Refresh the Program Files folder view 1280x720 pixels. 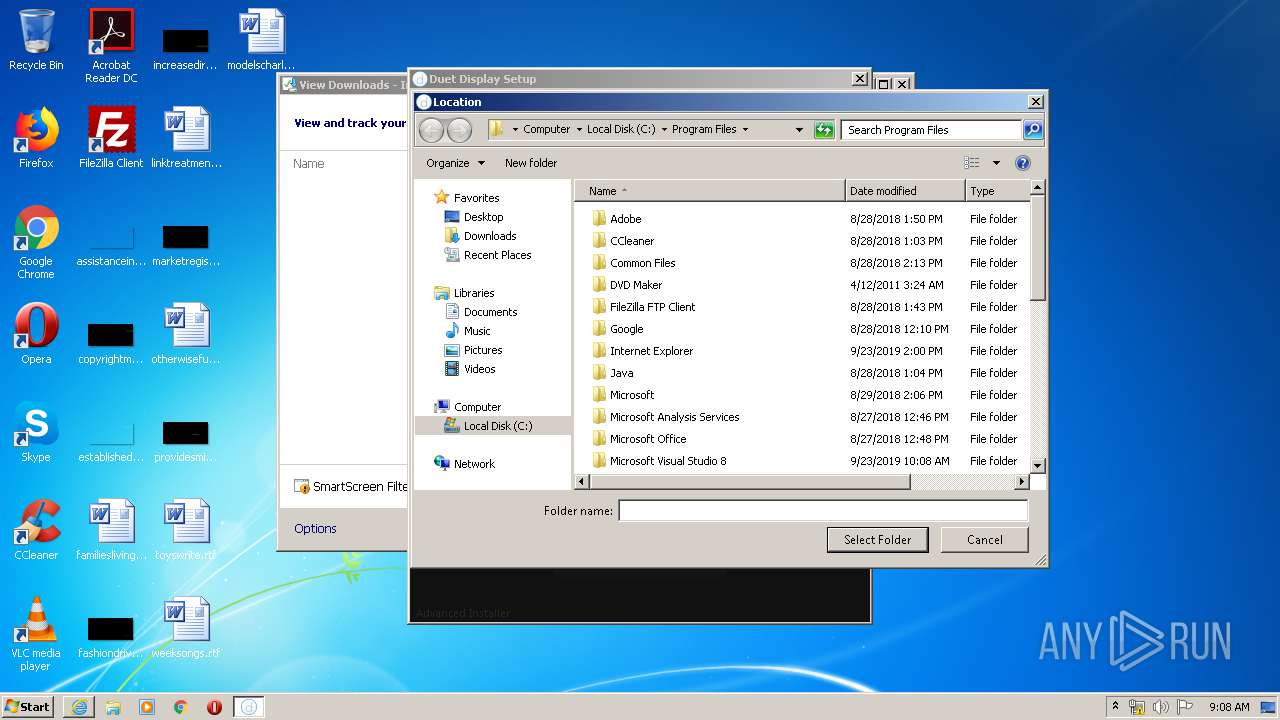pos(824,129)
